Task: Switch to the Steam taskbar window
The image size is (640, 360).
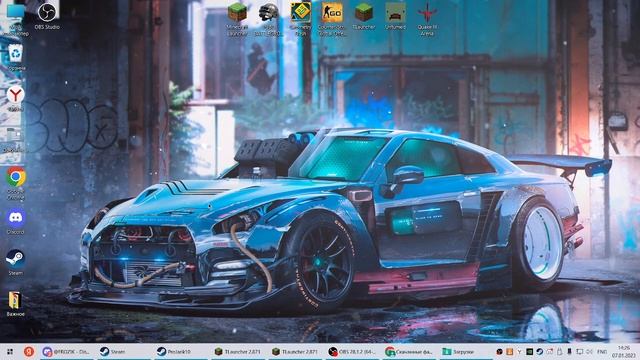Action: [x=124, y=351]
